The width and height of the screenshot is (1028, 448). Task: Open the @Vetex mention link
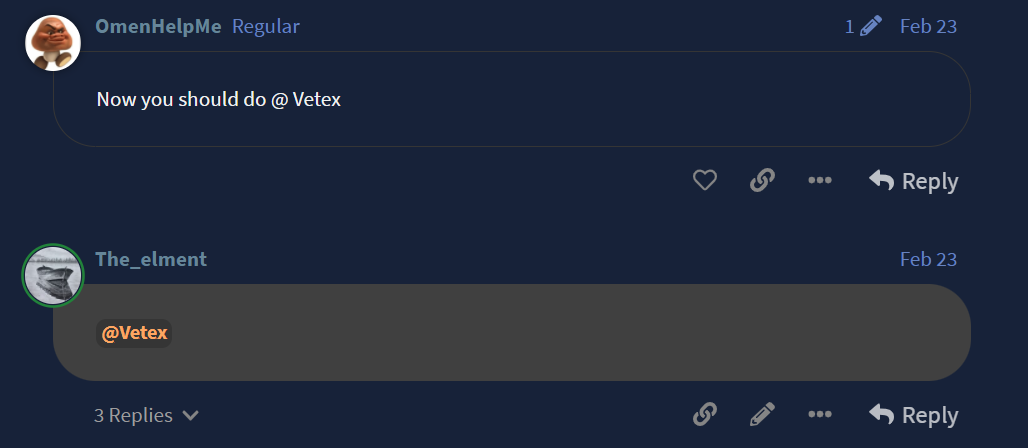coord(134,333)
